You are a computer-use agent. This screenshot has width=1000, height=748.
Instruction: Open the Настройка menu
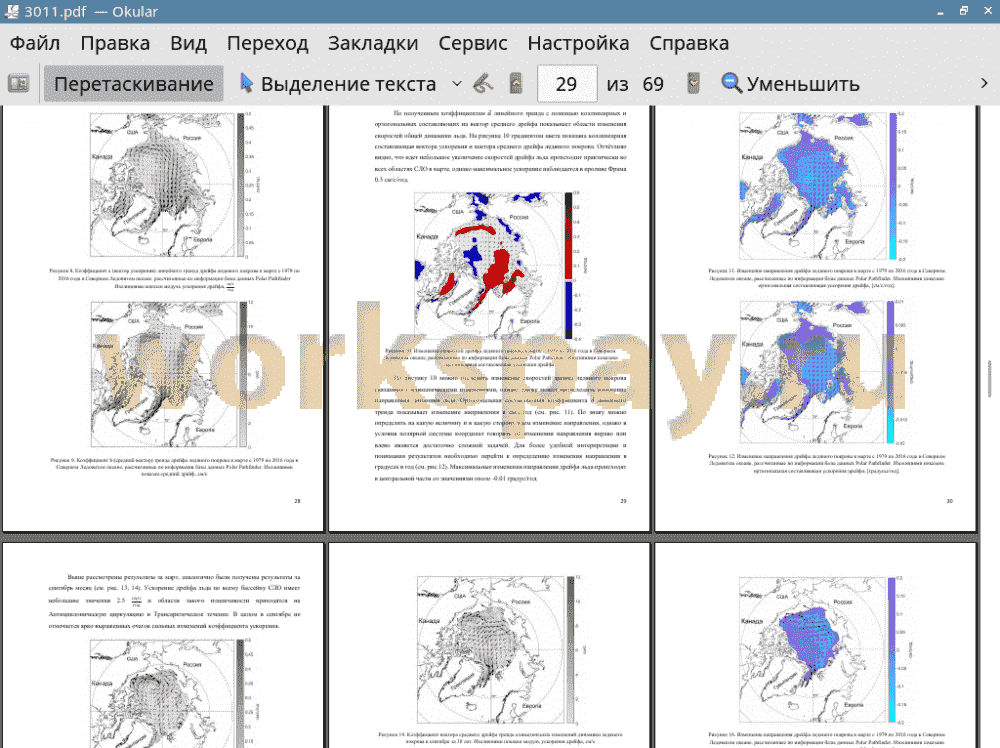pyautogui.click(x=578, y=43)
